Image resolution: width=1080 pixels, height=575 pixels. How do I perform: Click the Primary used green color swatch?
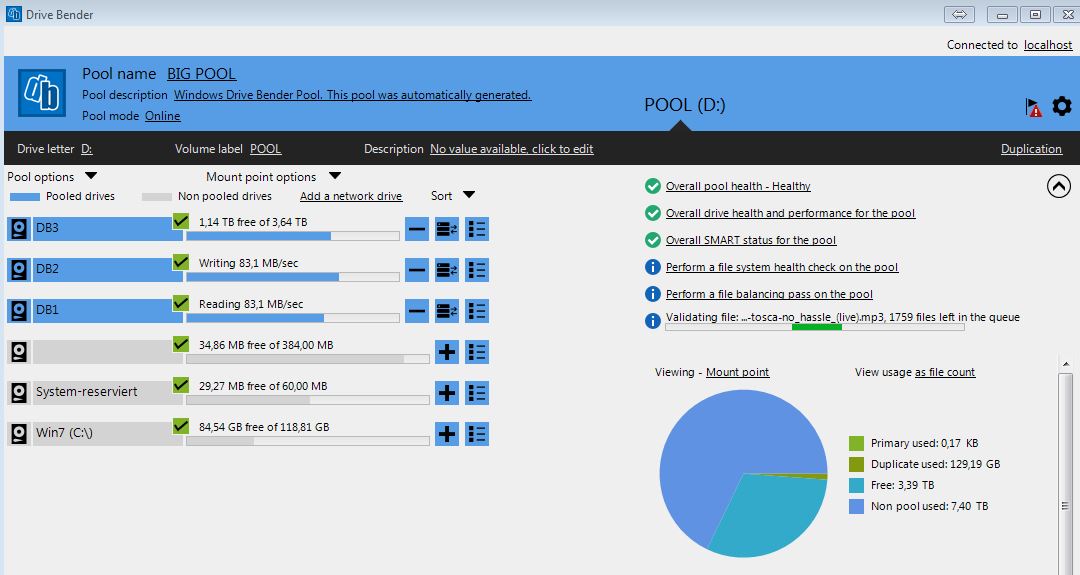tap(856, 443)
